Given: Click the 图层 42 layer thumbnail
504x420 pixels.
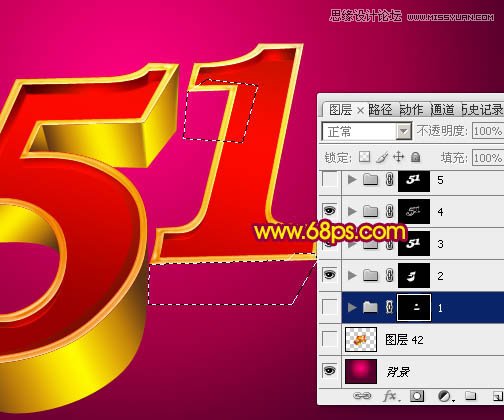Looking at the screenshot, I should point(361,339).
